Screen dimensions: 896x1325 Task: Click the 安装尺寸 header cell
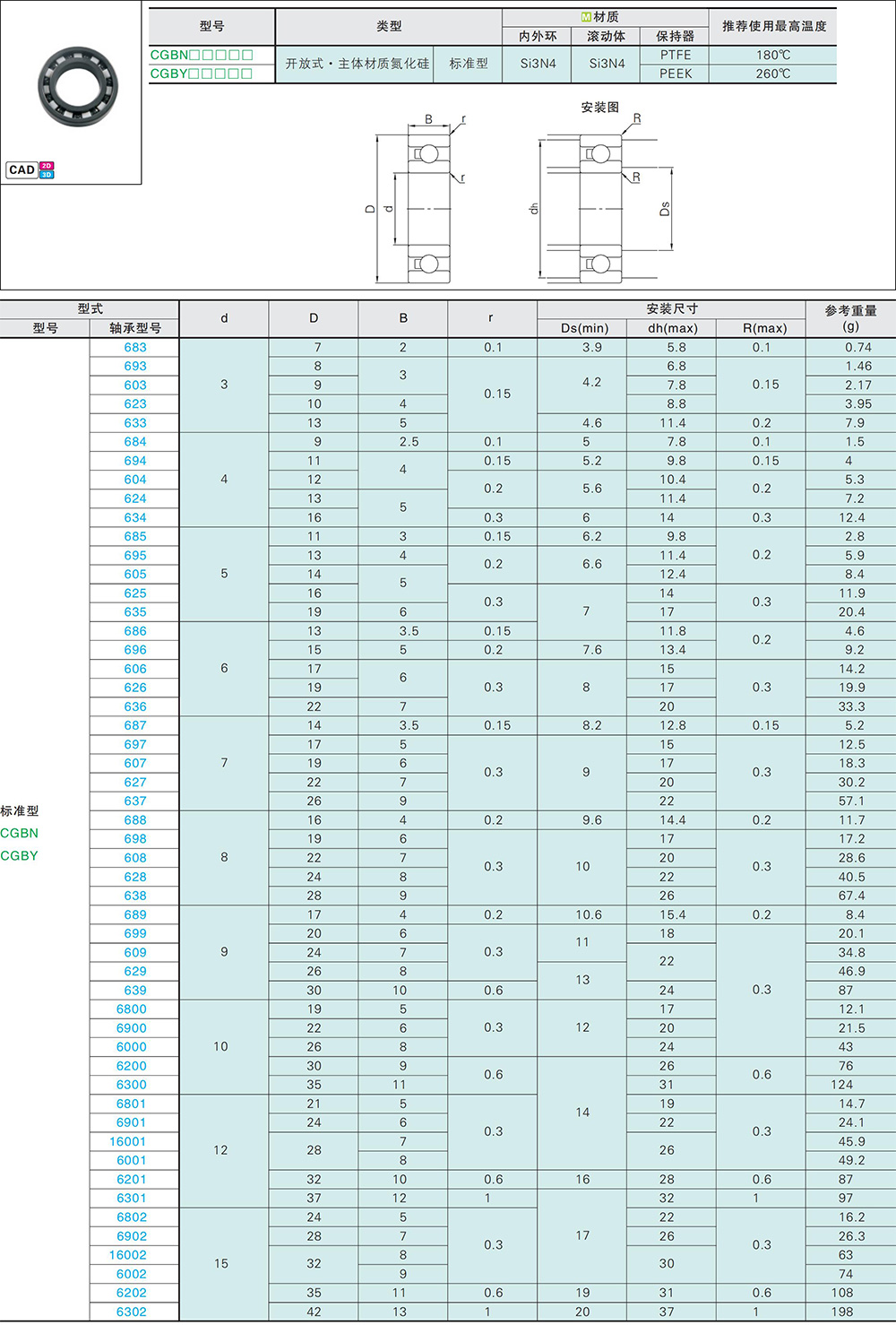click(672, 309)
